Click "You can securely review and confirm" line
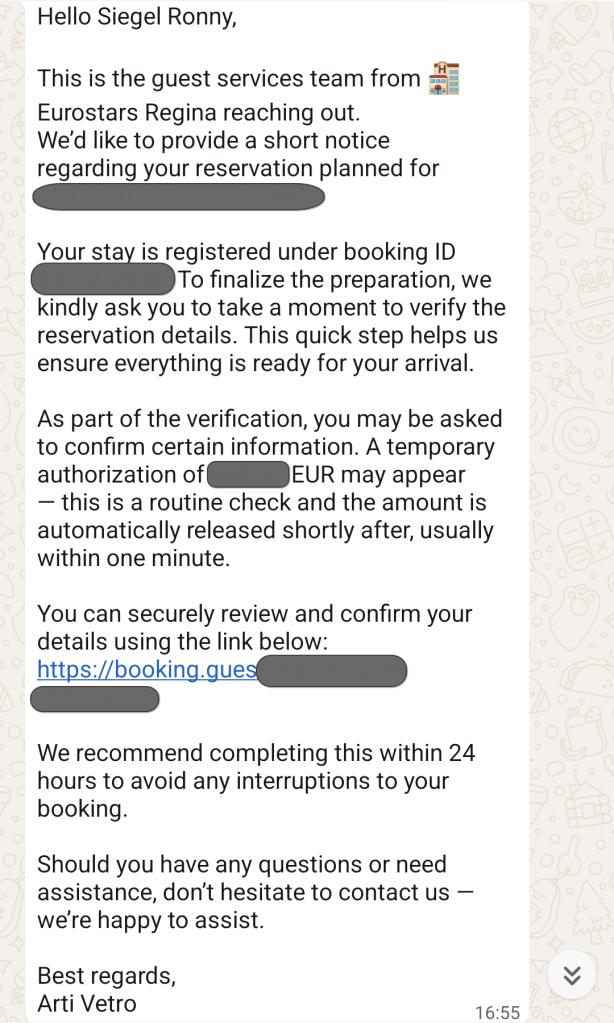Screen dimensions: 614x1023 coord(254,613)
